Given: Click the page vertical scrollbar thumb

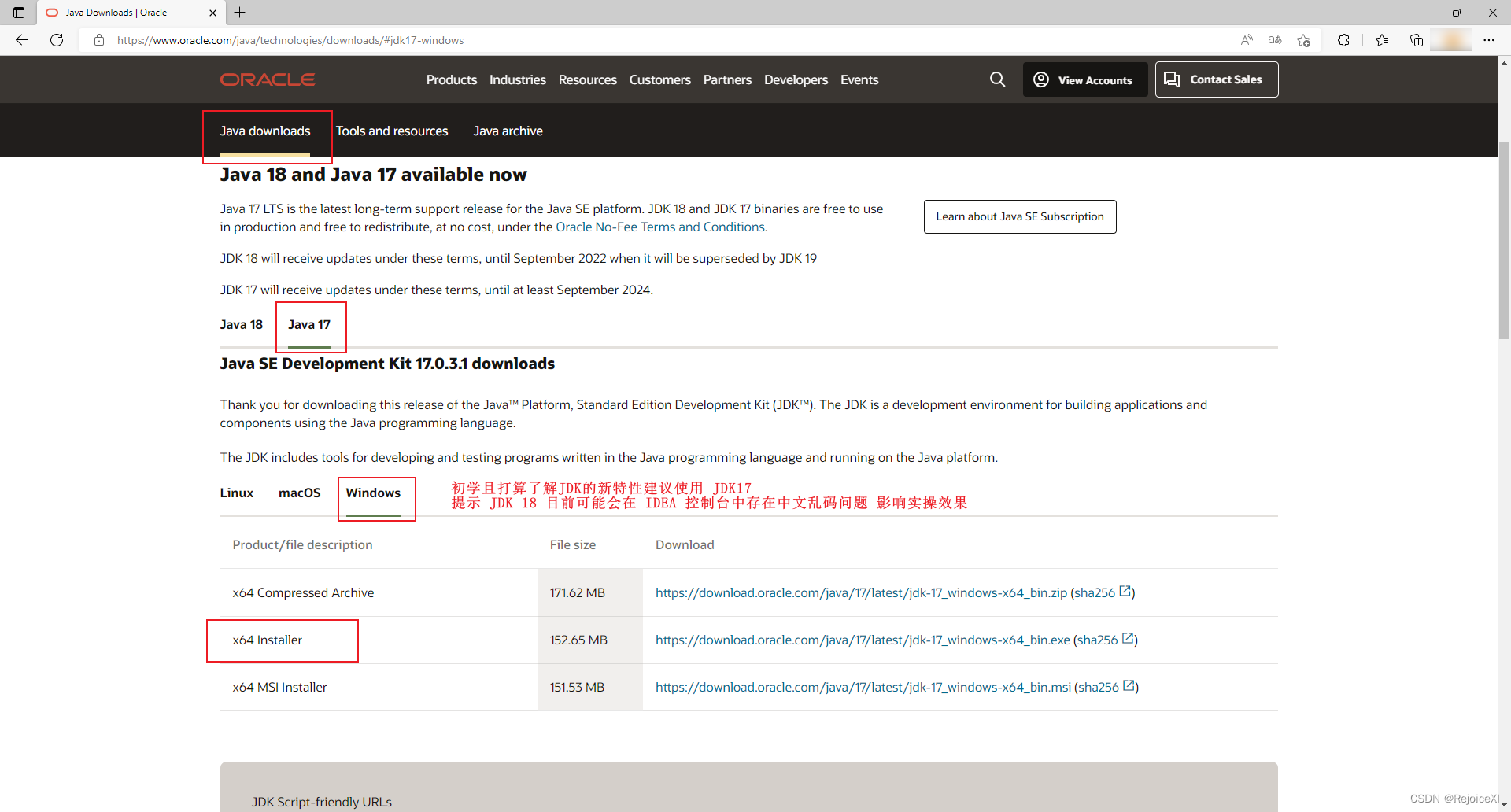Looking at the screenshot, I should point(1504,240).
